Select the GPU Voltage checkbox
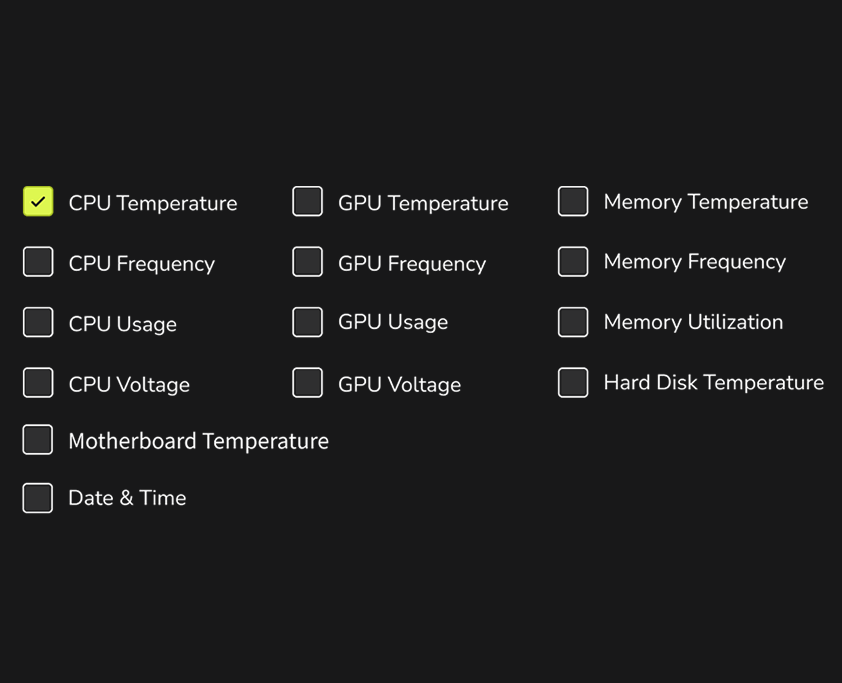The height and width of the screenshot is (683, 842). click(x=307, y=383)
